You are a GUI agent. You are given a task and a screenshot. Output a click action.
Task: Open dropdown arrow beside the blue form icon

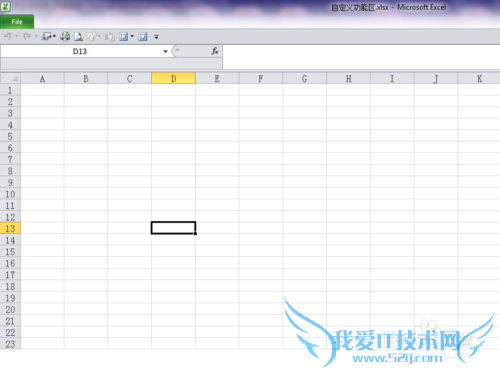pyautogui.click(x=132, y=36)
